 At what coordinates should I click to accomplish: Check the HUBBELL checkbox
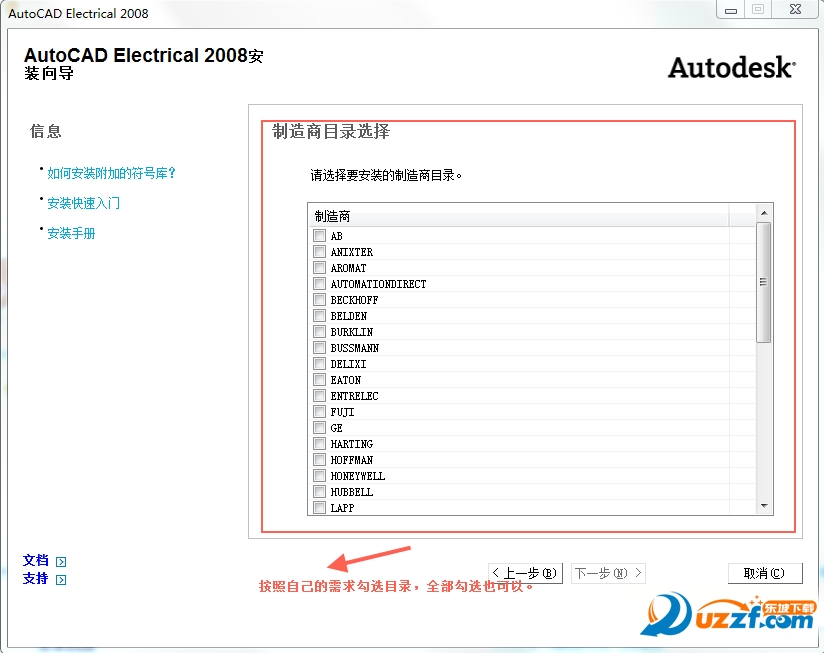tap(319, 492)
